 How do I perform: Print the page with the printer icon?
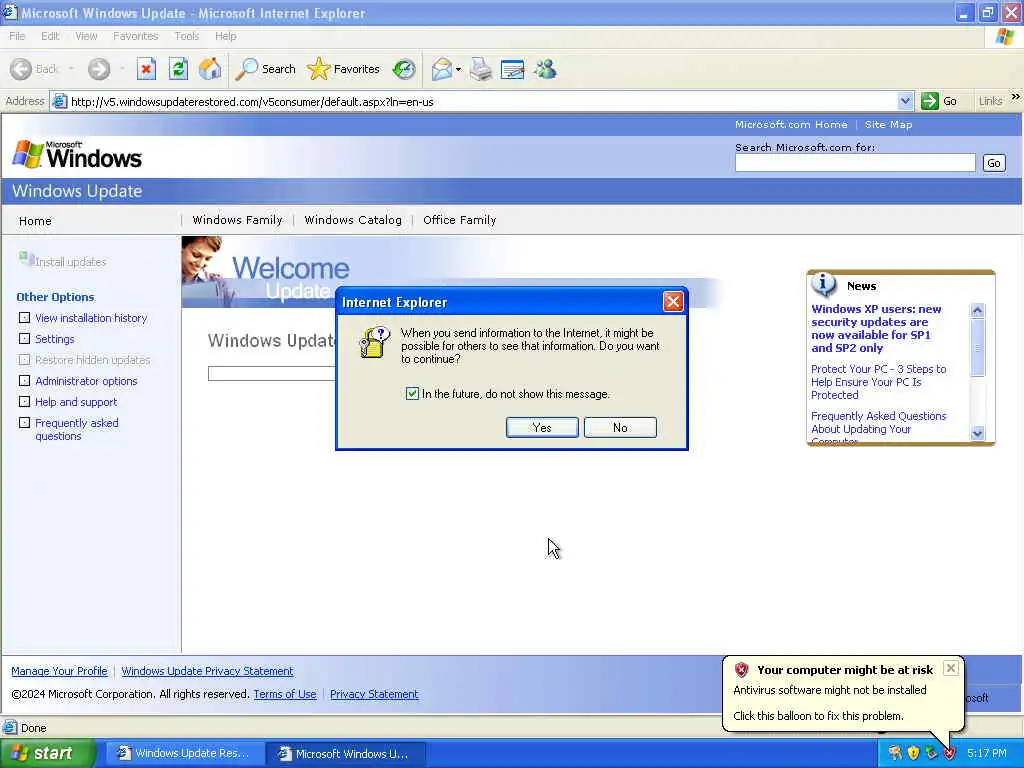click(x=481, y=69)
